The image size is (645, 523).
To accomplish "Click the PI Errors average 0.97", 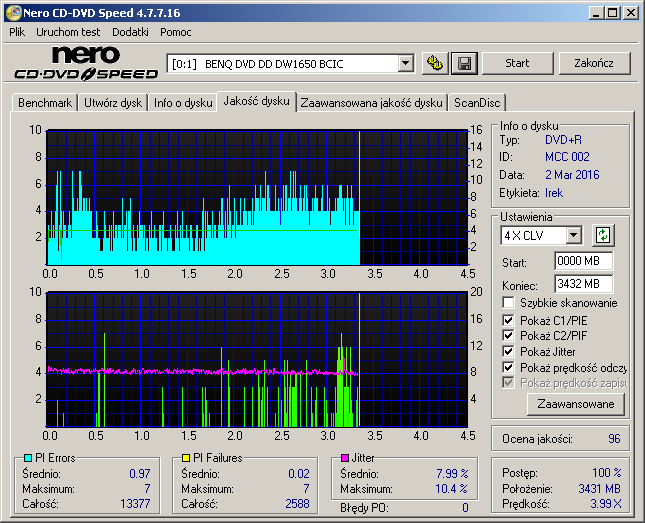I will (x=140, y=474).
